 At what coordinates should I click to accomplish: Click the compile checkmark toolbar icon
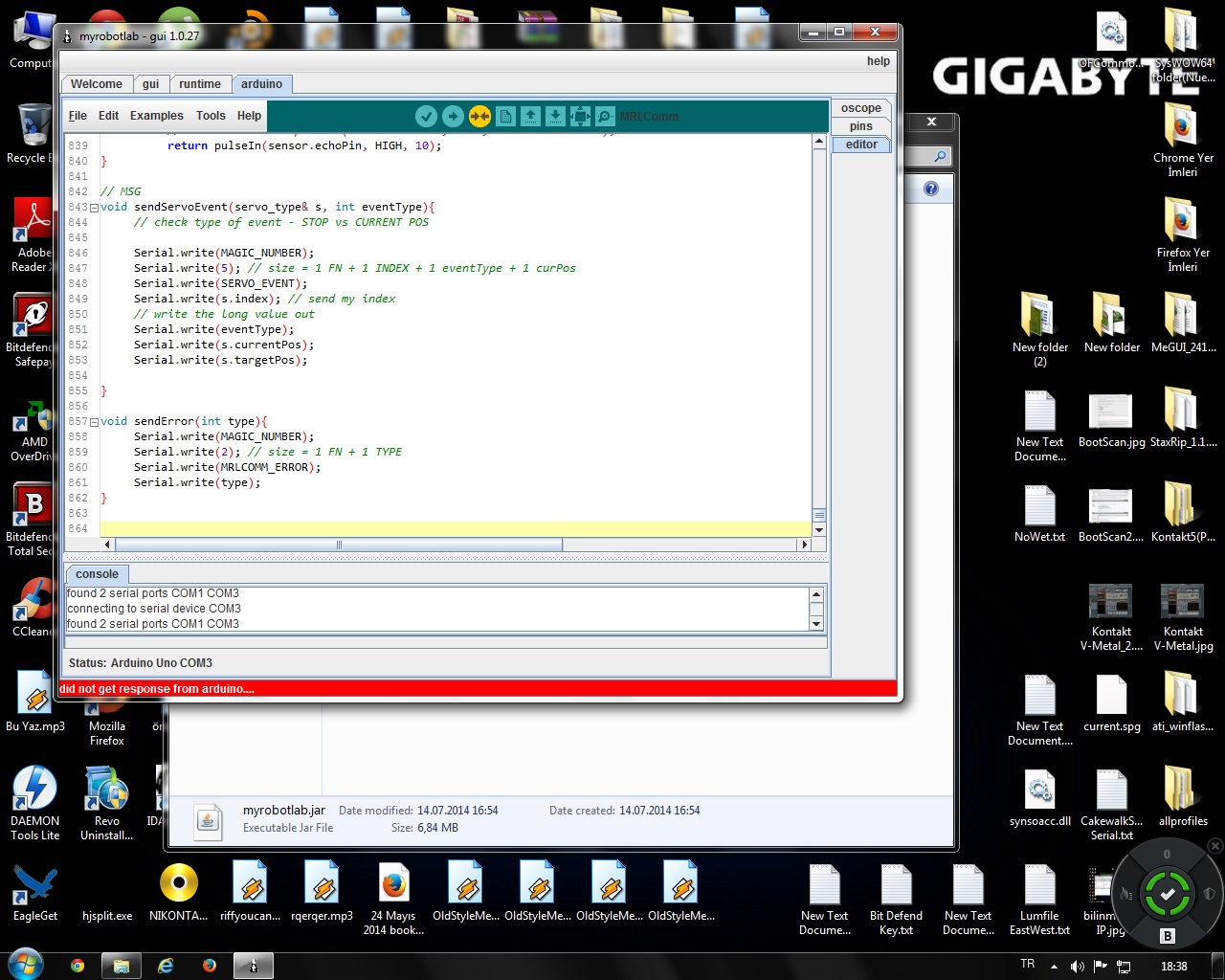(x=426, y=116)
